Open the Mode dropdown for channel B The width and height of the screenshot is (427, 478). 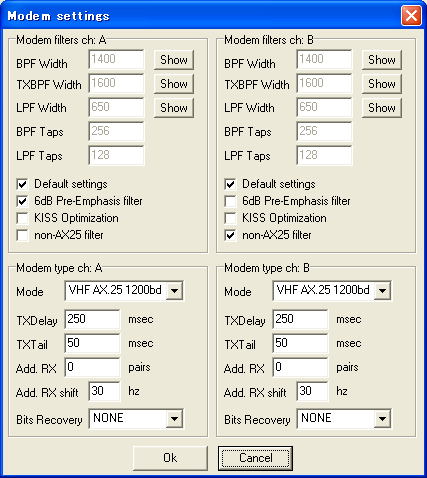[x=382, y=291]
